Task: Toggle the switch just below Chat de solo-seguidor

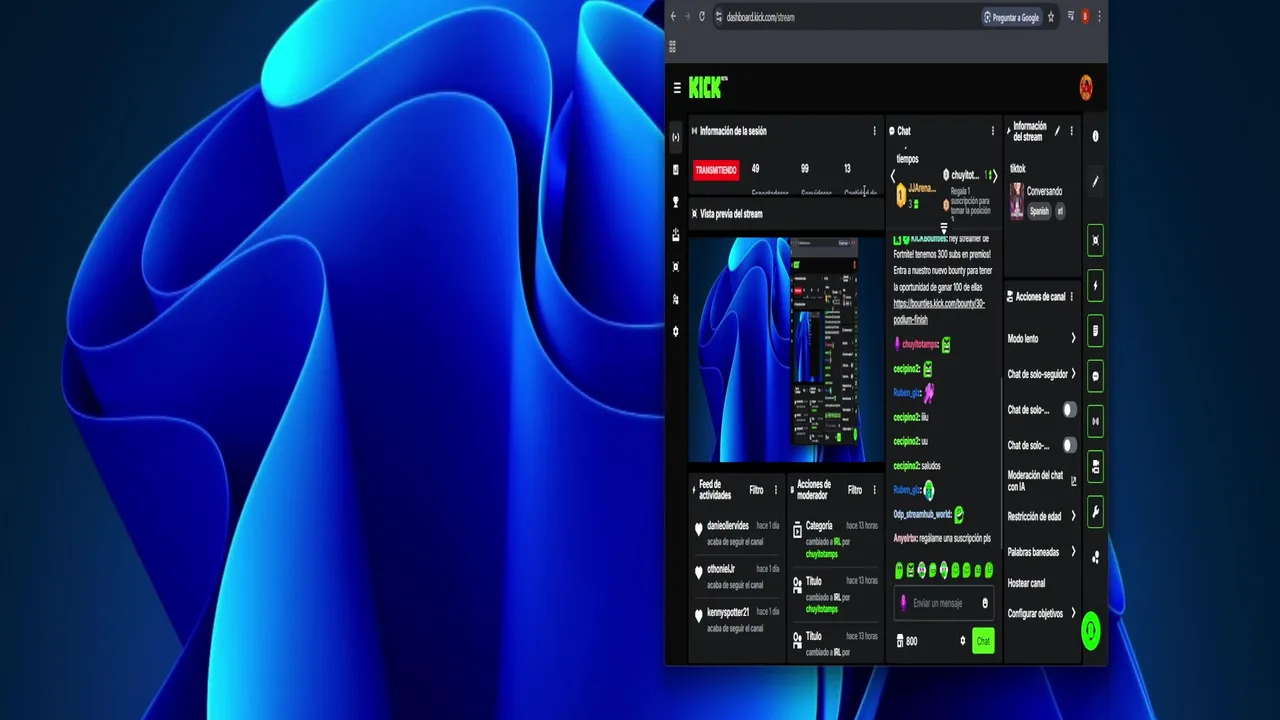Action: [1069, 410]
